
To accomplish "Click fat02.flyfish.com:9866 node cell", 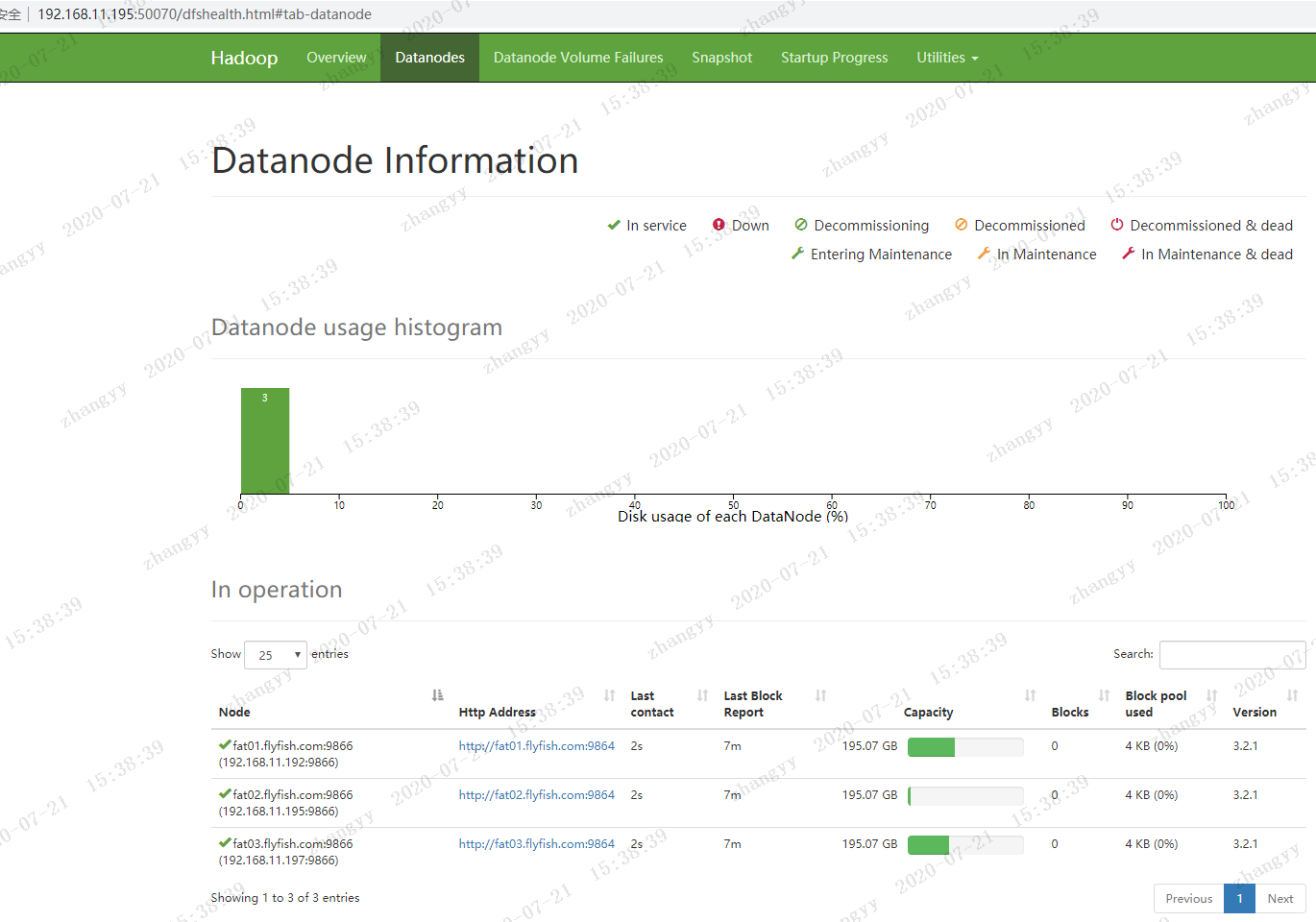I will click(285, 803).
